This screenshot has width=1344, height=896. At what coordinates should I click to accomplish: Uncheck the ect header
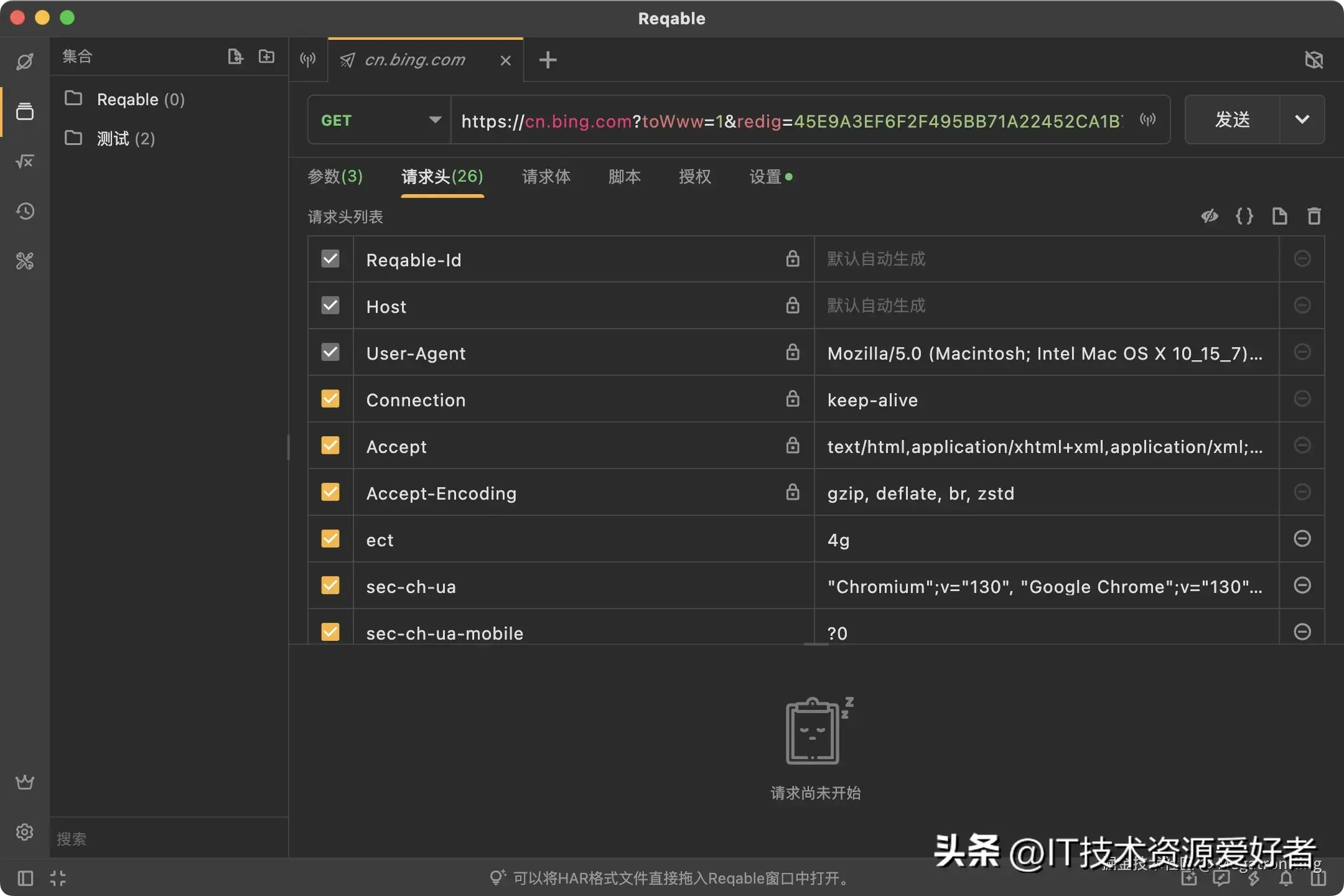pos(330,539)
